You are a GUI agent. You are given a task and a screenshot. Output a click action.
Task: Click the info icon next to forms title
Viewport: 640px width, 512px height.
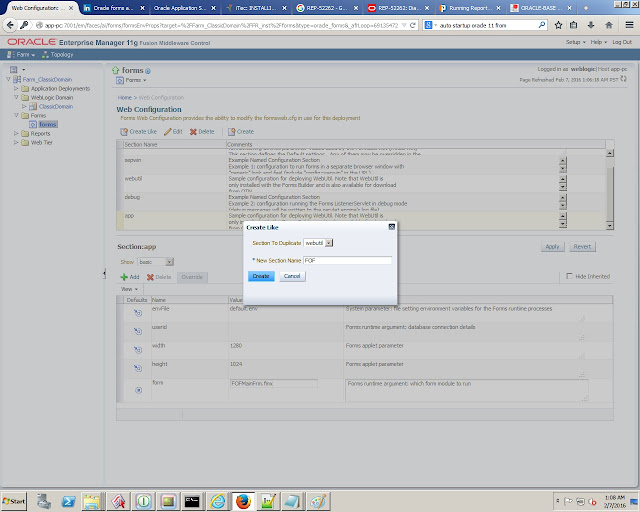148,71
